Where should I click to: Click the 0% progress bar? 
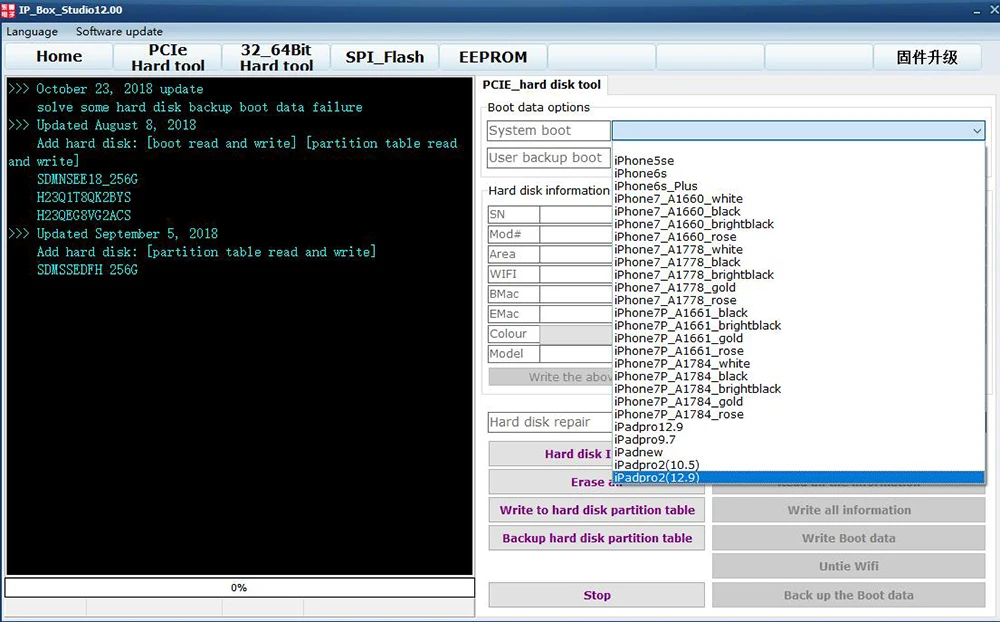pos(239,588)
